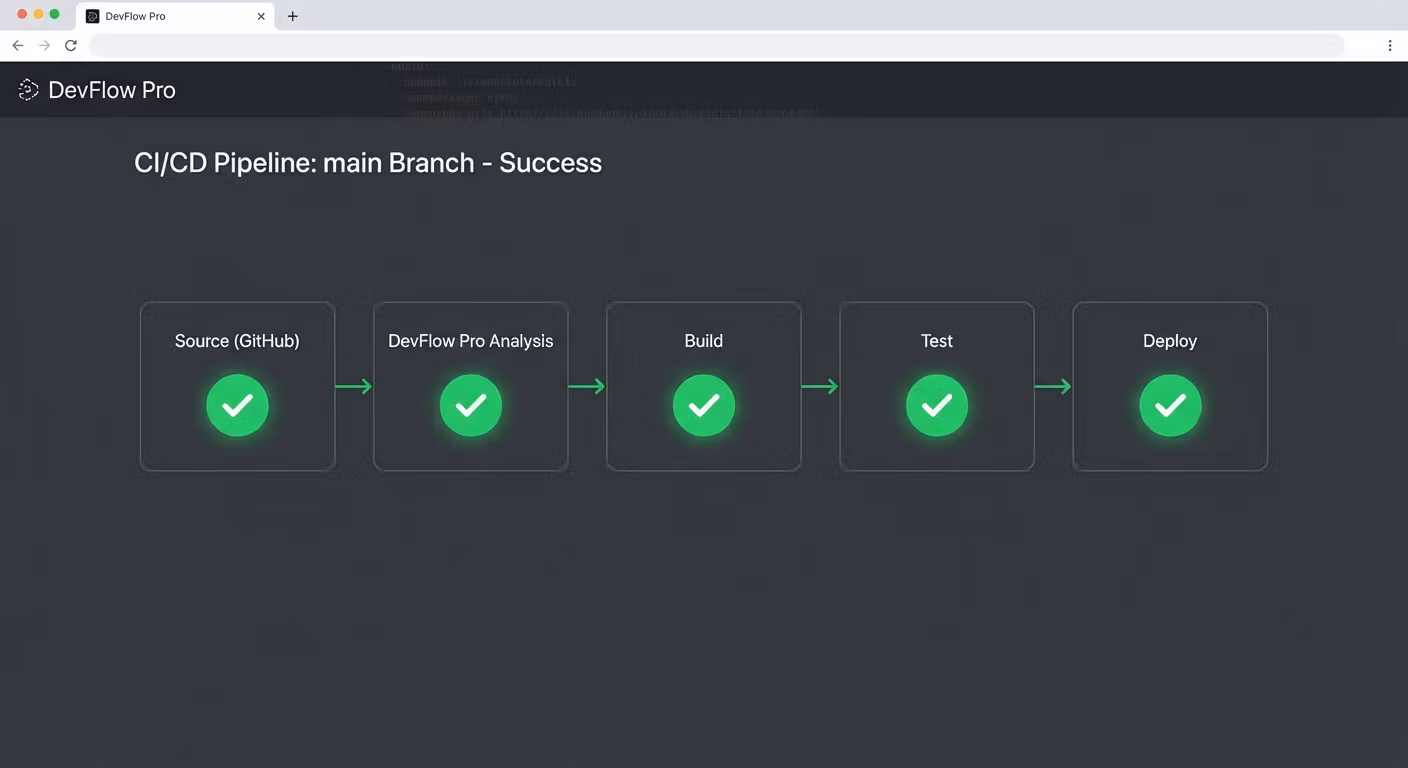Click the CI/CD Pipeline main Branch heading
Image resolution: width=1408 pixels, height=768 pixels.
click(x=368, y=163)
